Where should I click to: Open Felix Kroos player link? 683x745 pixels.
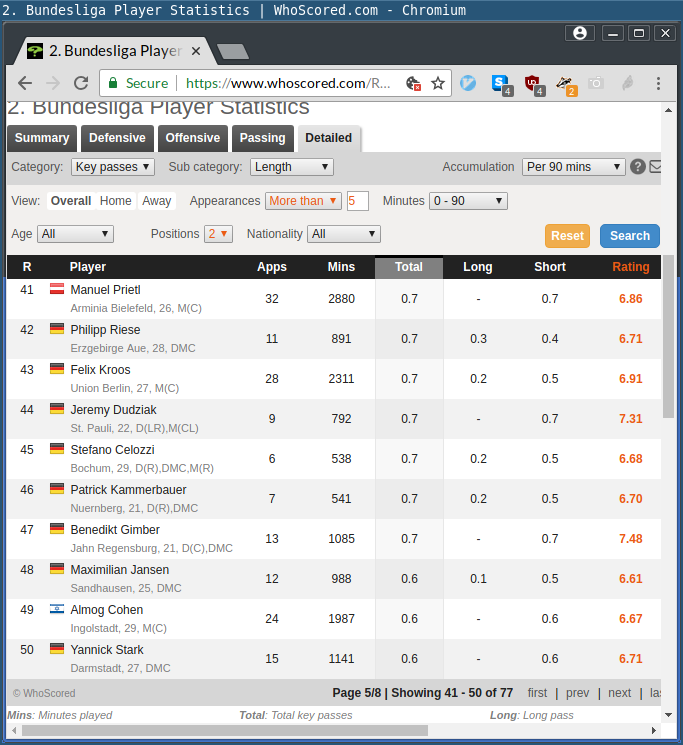100,370
